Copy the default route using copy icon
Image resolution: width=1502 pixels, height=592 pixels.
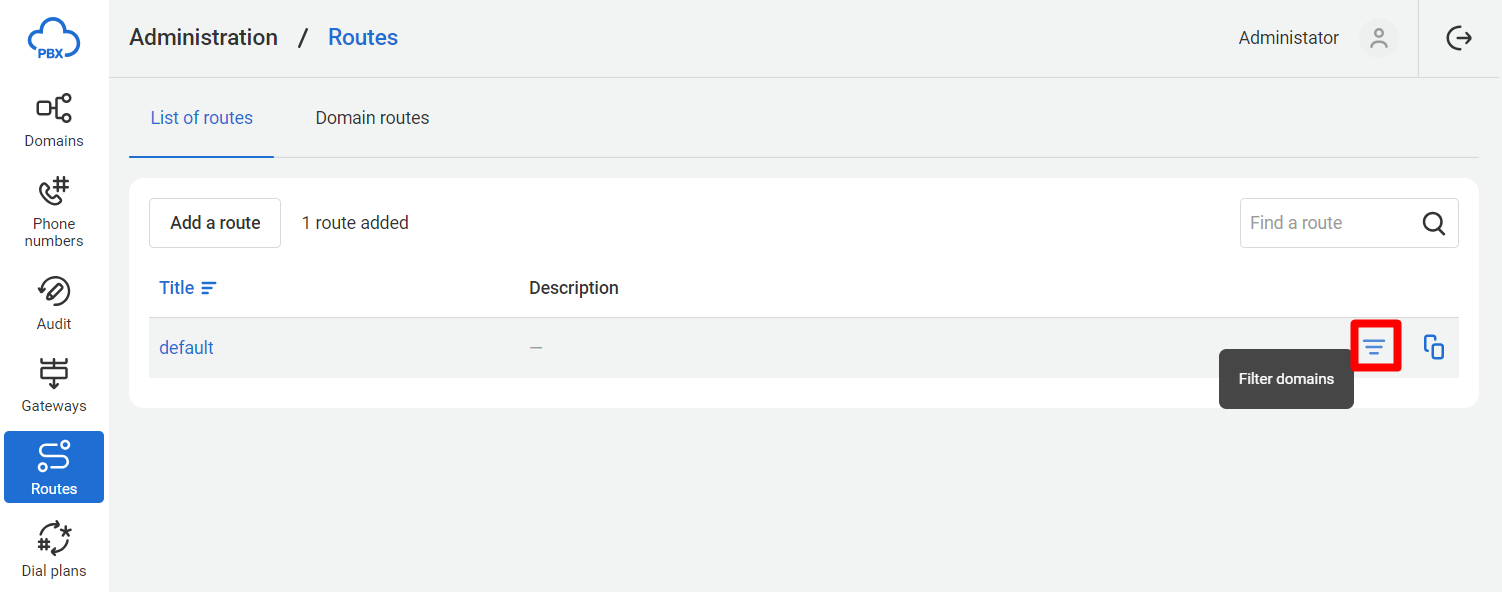pyautogui.click(x=1434, y=347)
